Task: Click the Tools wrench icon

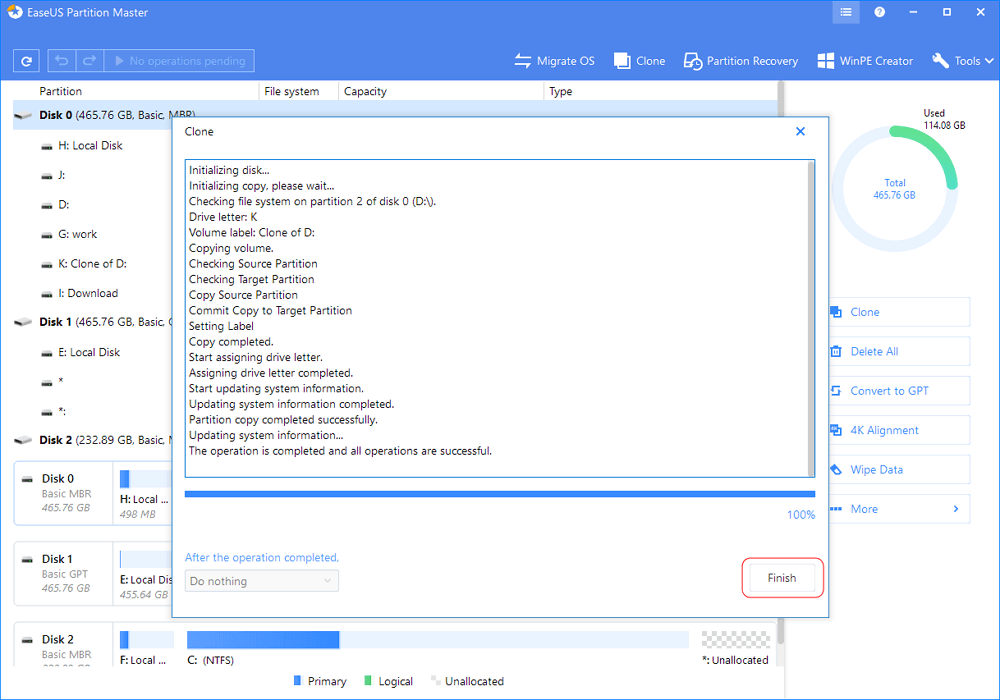Action: click(941, 61)
